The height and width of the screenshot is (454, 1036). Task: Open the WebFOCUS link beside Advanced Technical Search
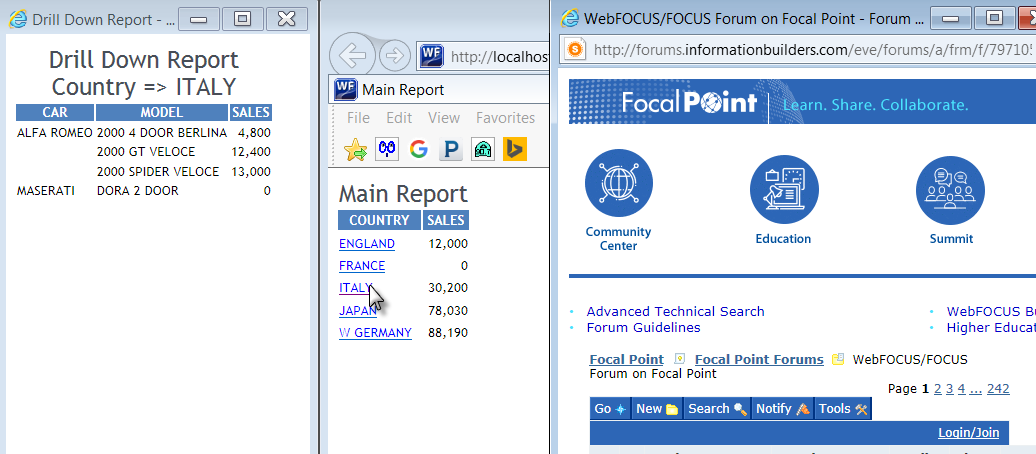991,311
